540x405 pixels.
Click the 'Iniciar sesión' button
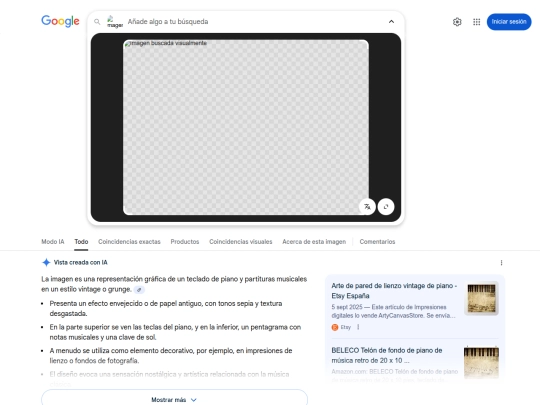pos(509,22)
